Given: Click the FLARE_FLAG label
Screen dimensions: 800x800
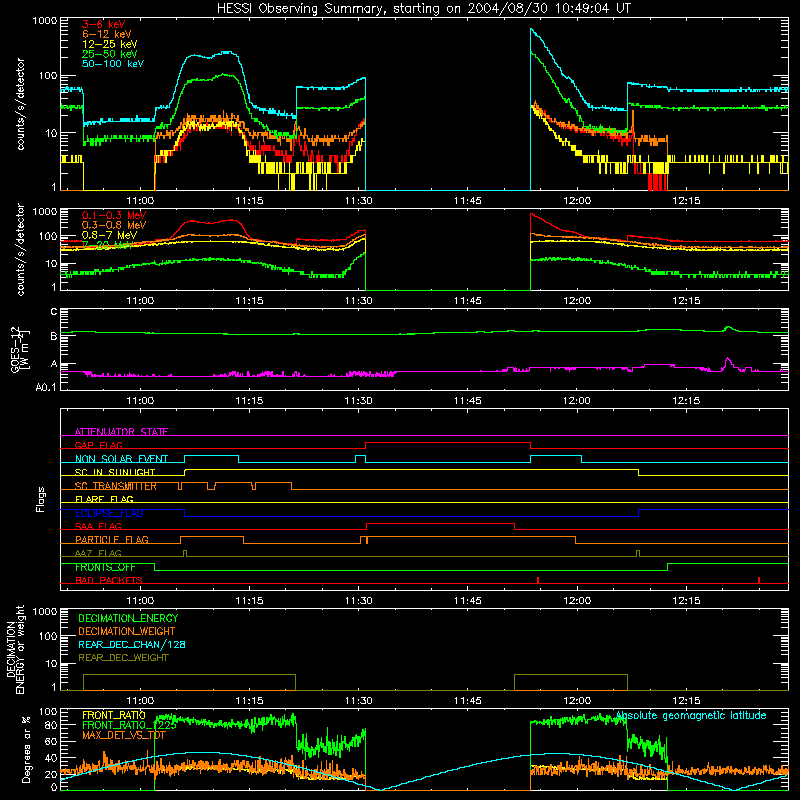Looking at the screenshot, I should (x=104, y=499).
